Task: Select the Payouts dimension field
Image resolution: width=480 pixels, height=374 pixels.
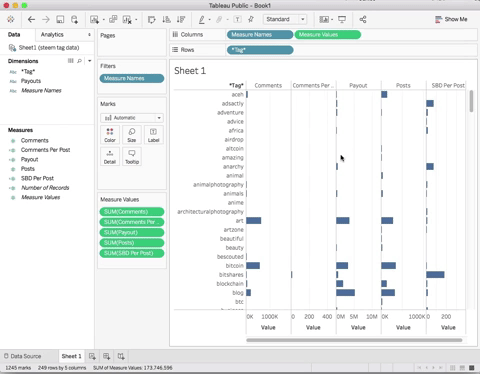Action: tap(31, 81)
